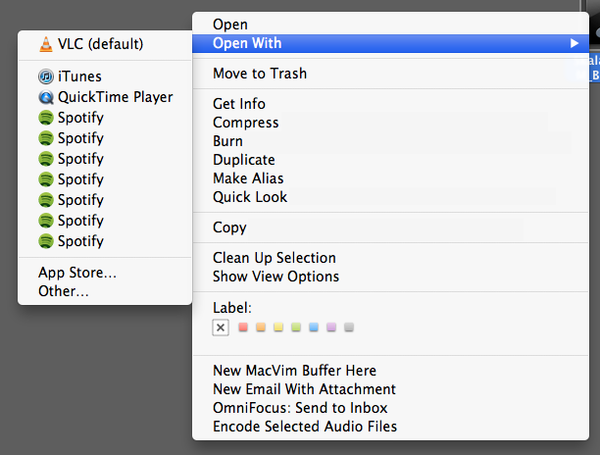Screen dimensions: 600x455
Task: Choose Get Info
Action: (x=390, y=104)
